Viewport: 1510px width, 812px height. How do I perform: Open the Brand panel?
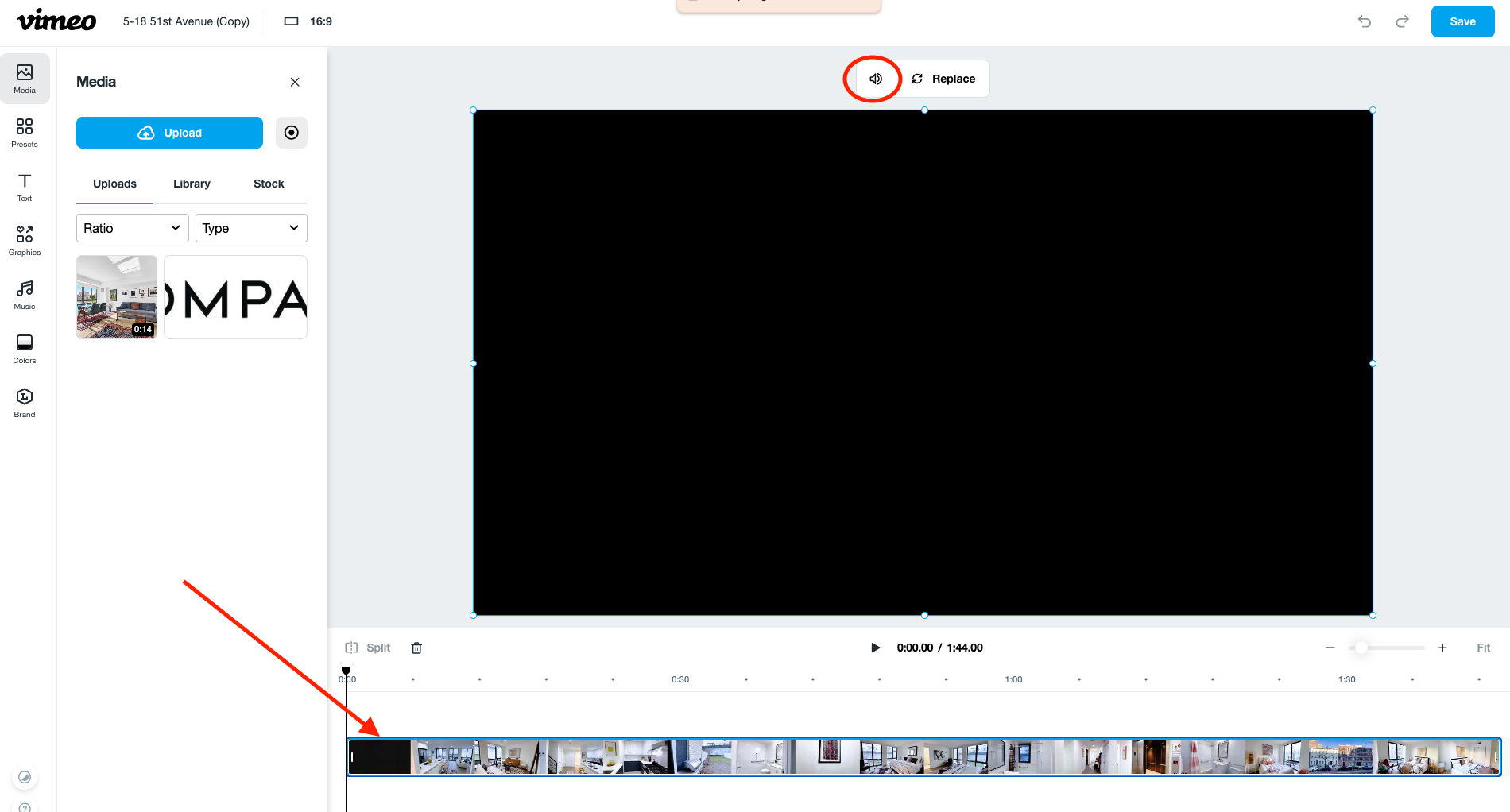pyautogui.click(x=25, y=403)
